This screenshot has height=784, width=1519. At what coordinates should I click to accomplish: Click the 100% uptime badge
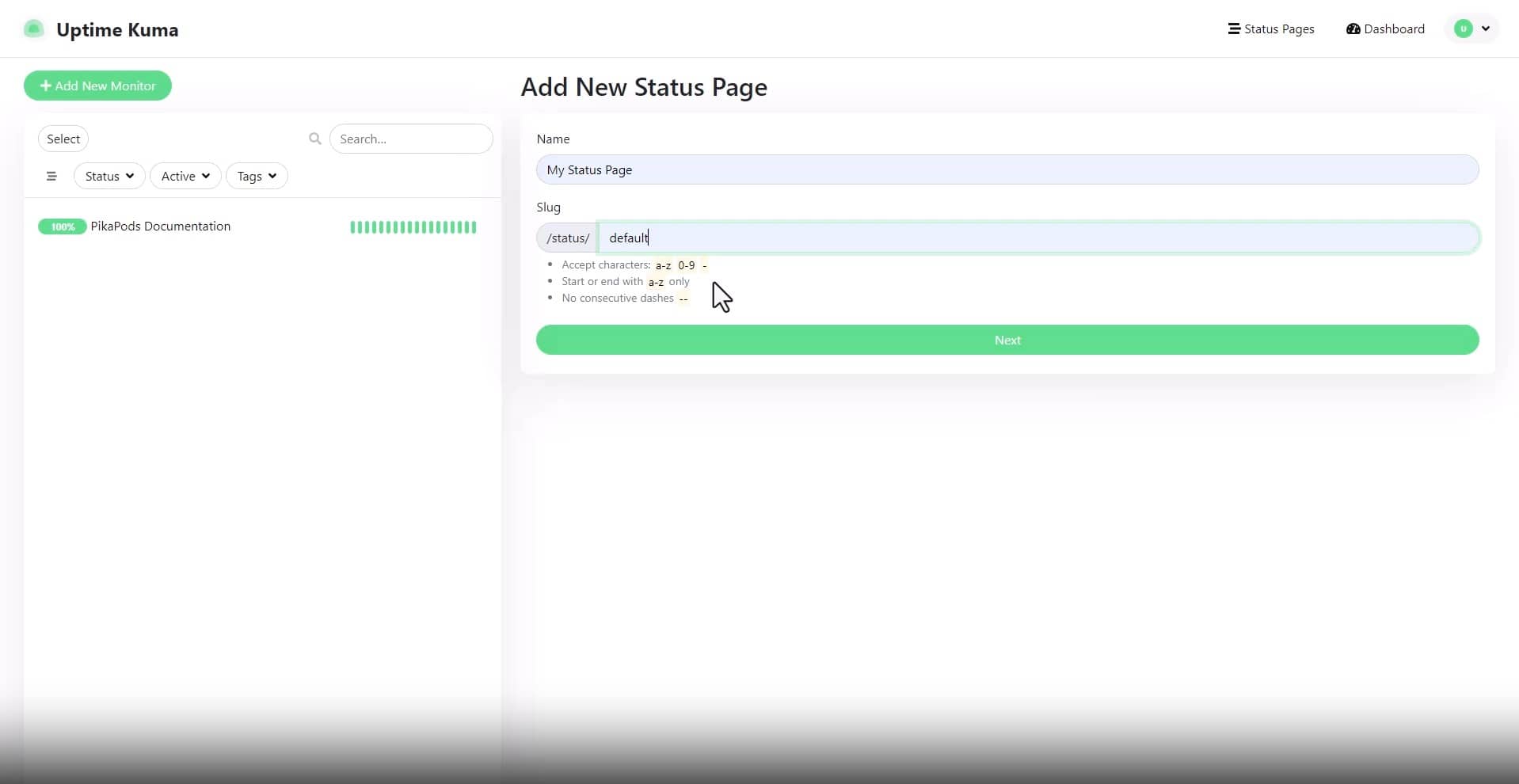[x=62, y=226]
